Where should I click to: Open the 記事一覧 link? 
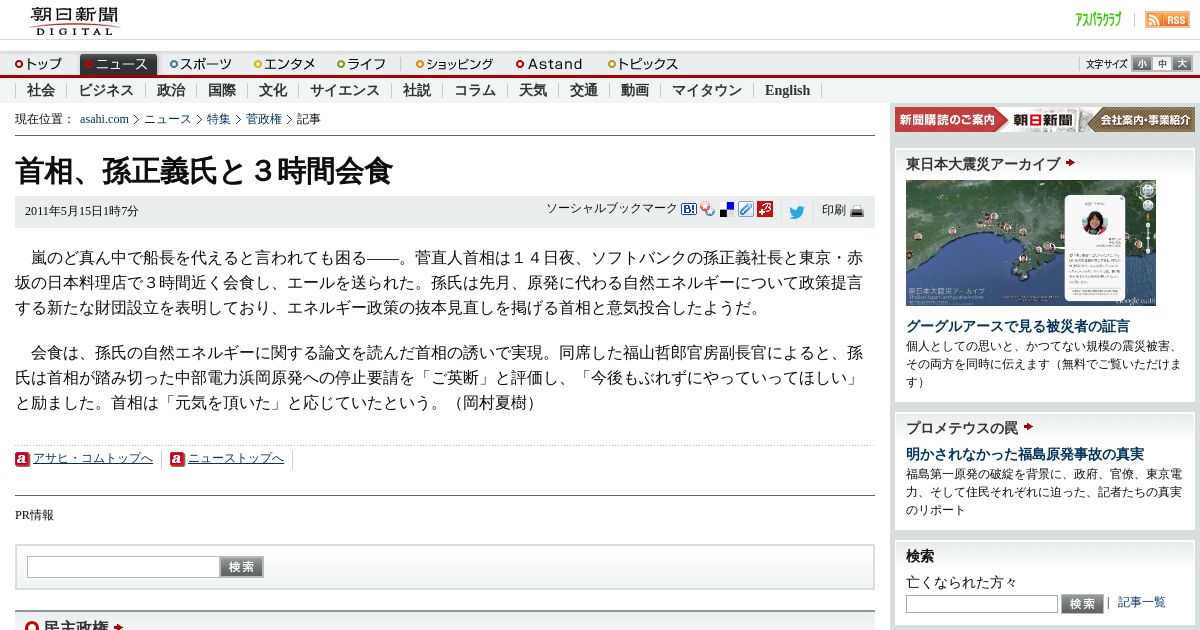1142,602
